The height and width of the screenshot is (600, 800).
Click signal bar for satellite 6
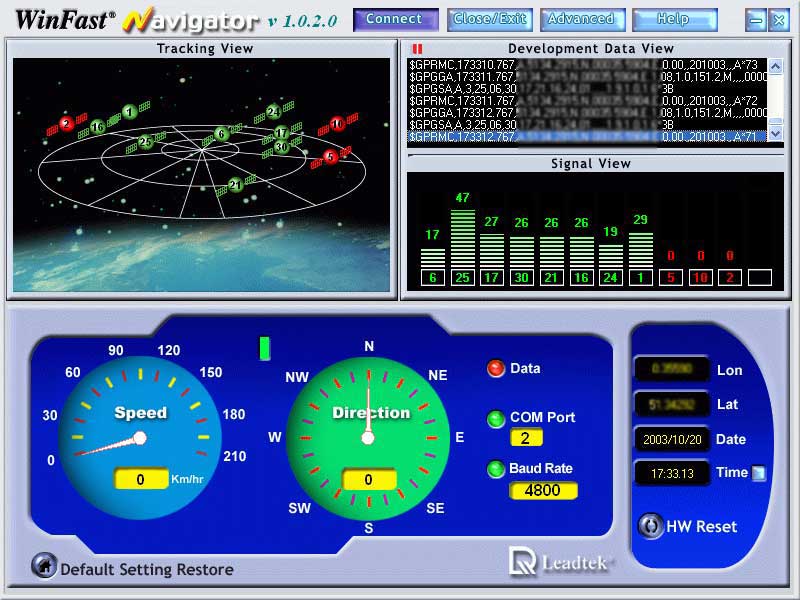[433, 258]
